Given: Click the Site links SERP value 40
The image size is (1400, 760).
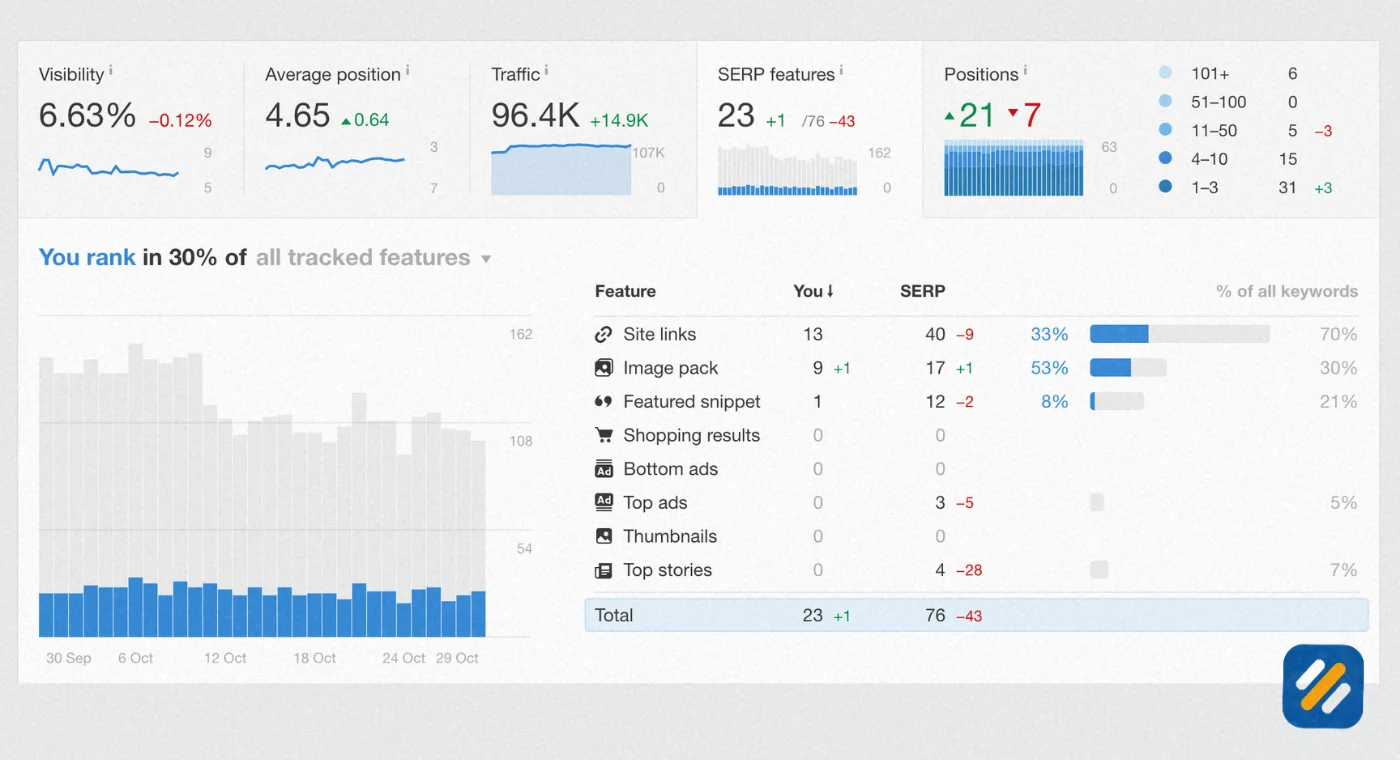Looking at the screenshot, I should (935, 335).
